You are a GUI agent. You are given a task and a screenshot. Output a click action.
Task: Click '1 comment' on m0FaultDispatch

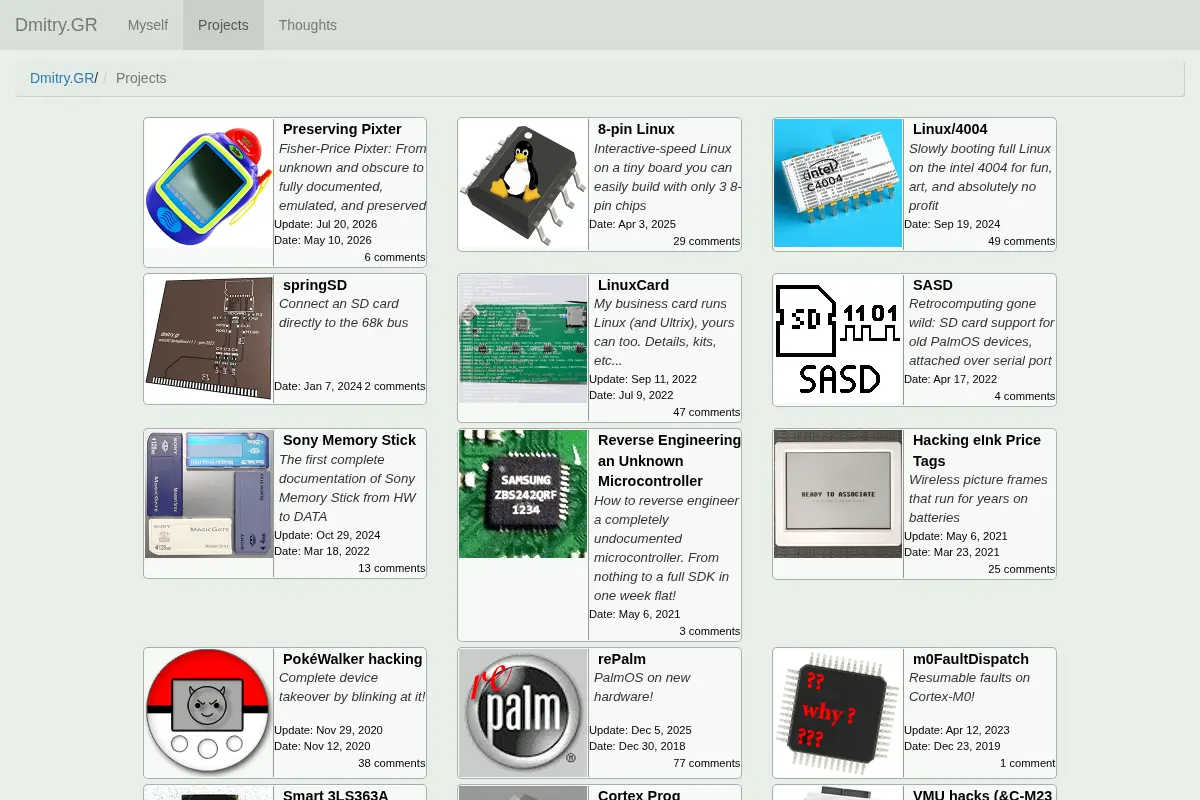(1028, 763)
